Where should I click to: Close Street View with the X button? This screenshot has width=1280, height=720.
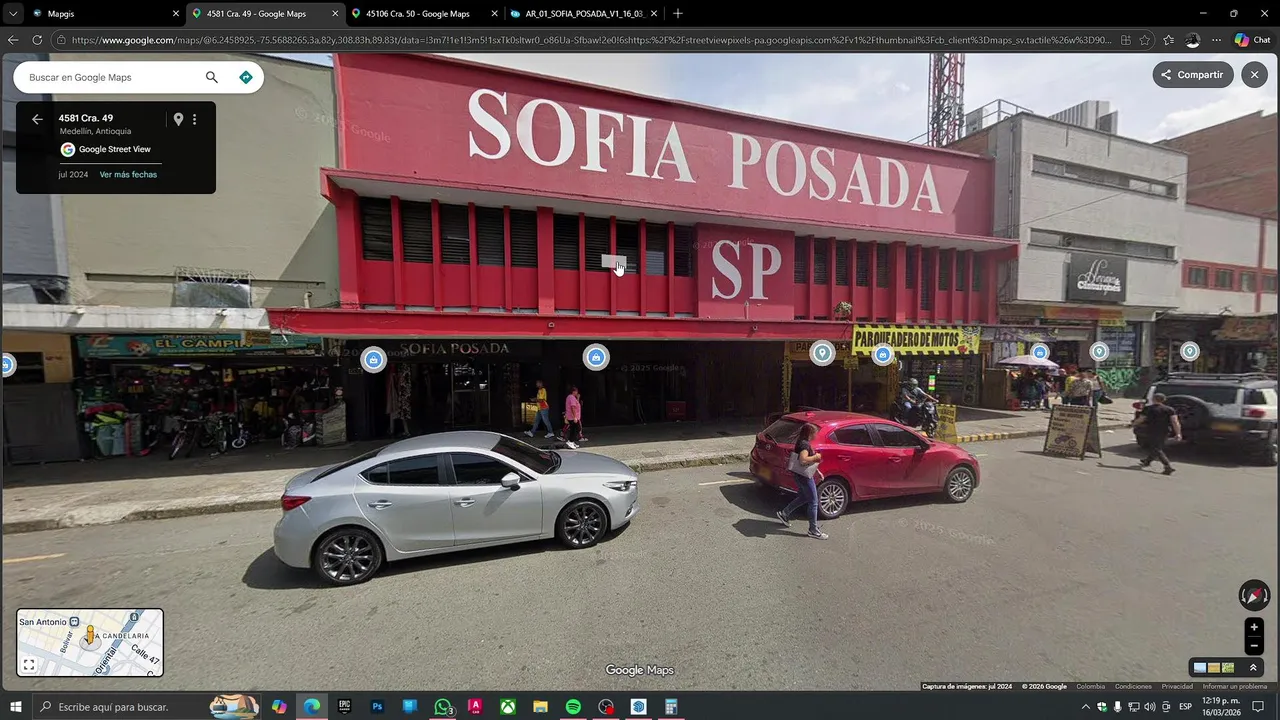(1254, 75)
